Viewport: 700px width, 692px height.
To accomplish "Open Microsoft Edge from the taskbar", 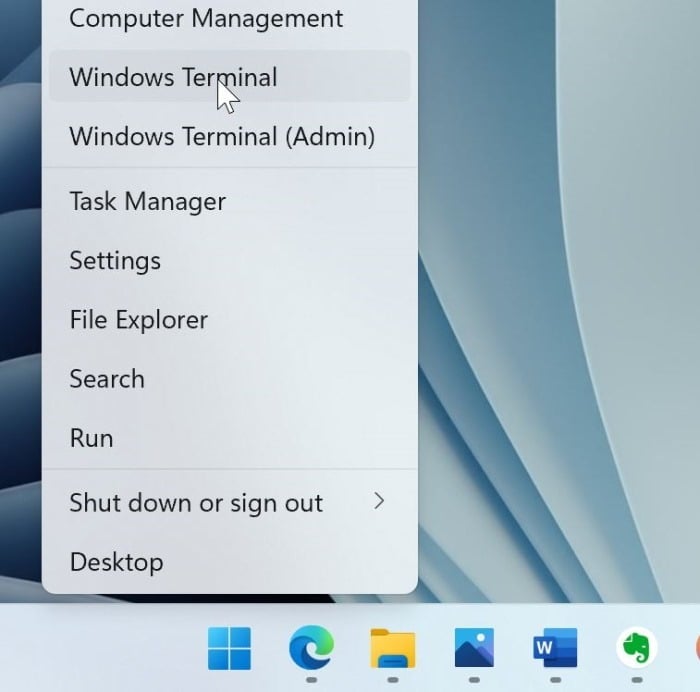I will 311,648.
